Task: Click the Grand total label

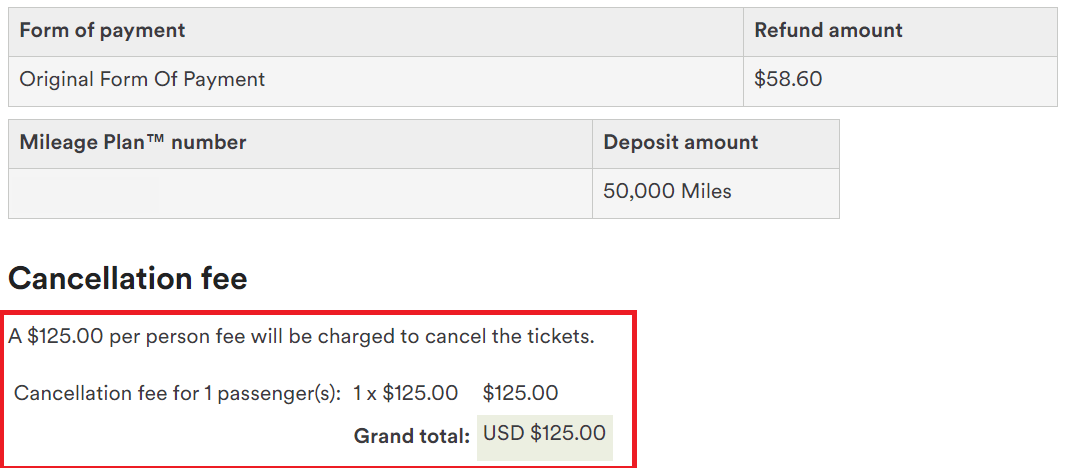Action: [x=412, y=436]
